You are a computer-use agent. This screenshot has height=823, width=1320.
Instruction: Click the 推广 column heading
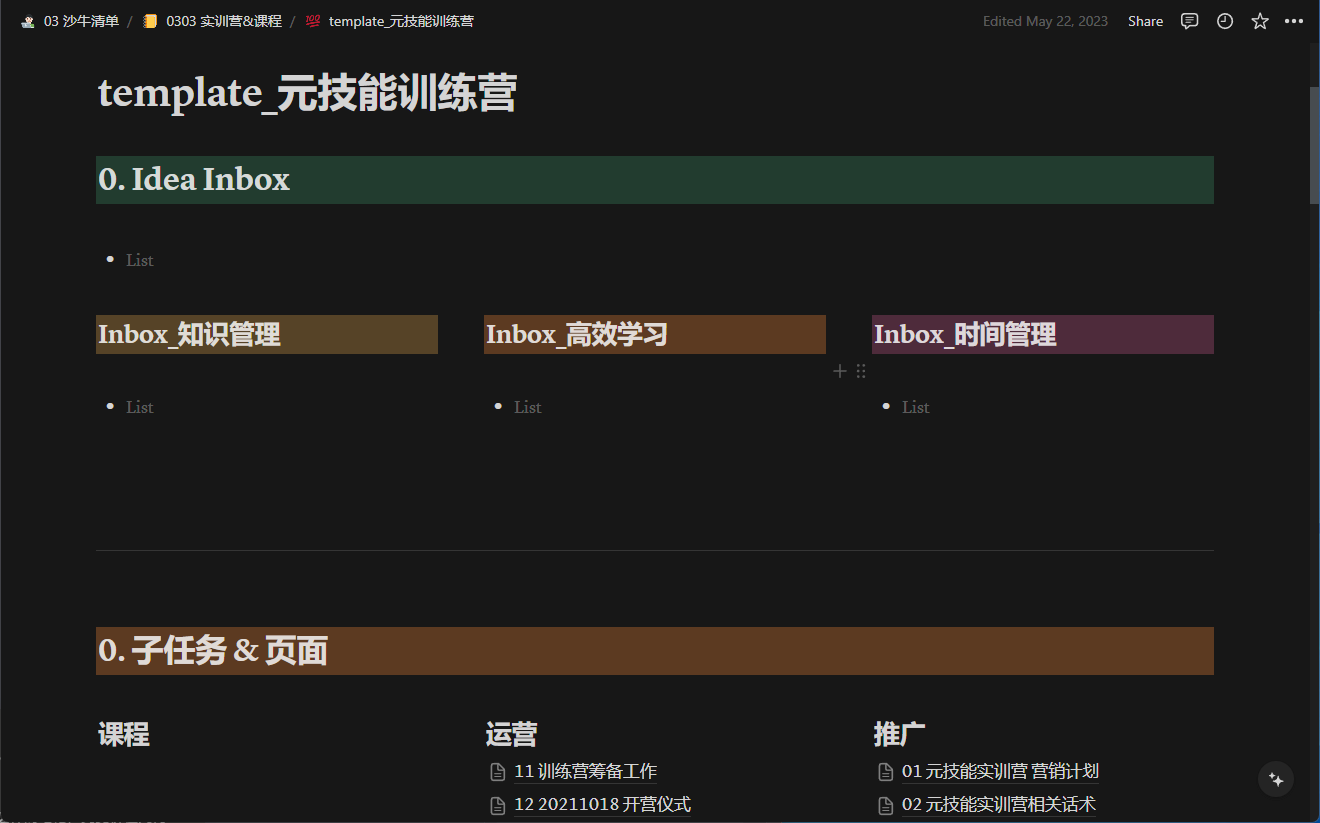tap(900, 735)
